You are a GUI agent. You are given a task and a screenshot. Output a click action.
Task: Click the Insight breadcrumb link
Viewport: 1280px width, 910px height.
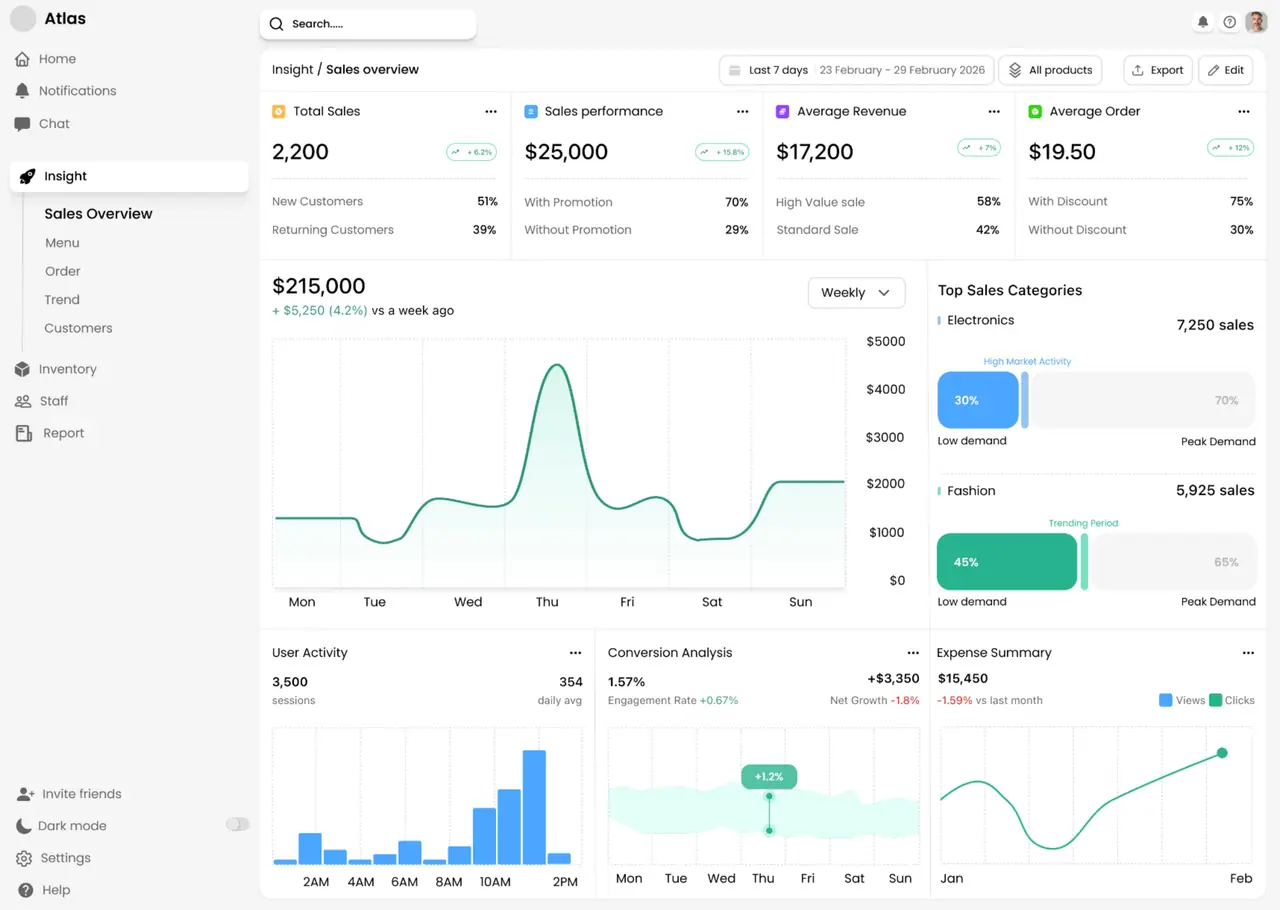[292, 70]
